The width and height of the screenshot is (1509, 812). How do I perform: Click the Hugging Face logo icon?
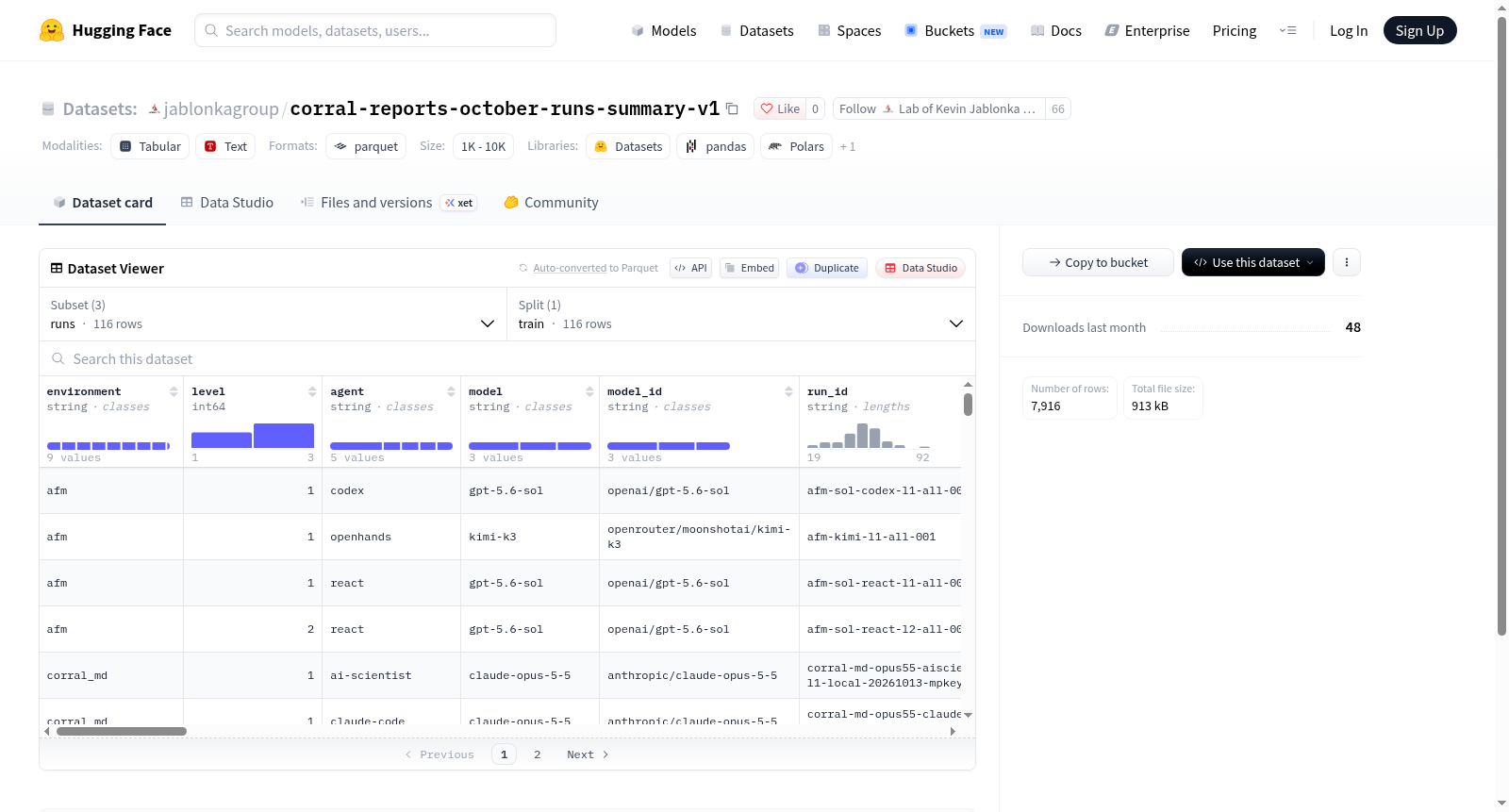tap(52, 30)
